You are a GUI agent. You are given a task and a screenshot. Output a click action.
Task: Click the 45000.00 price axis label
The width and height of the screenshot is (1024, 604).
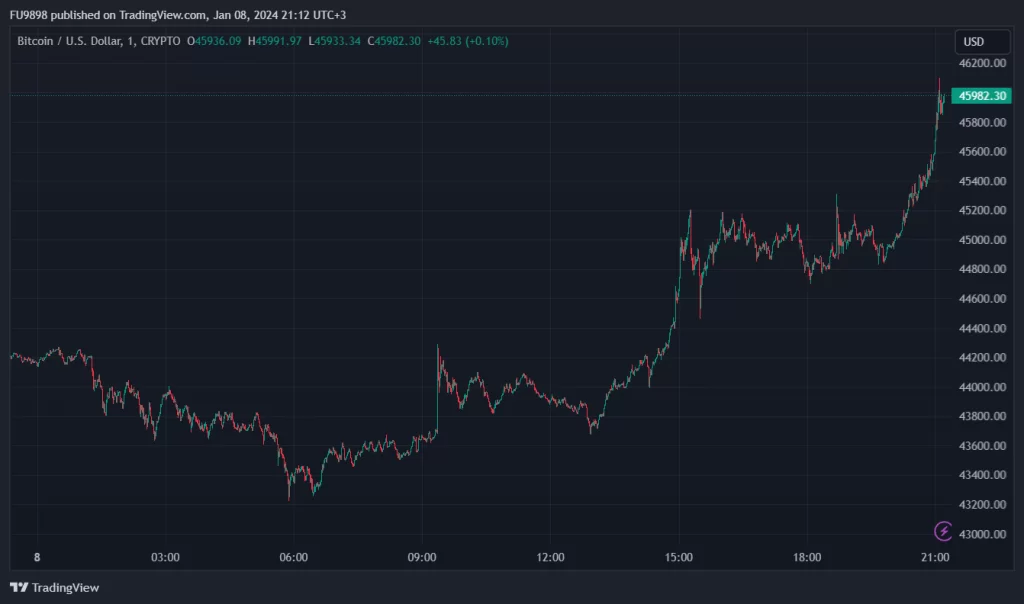point(980,240)
